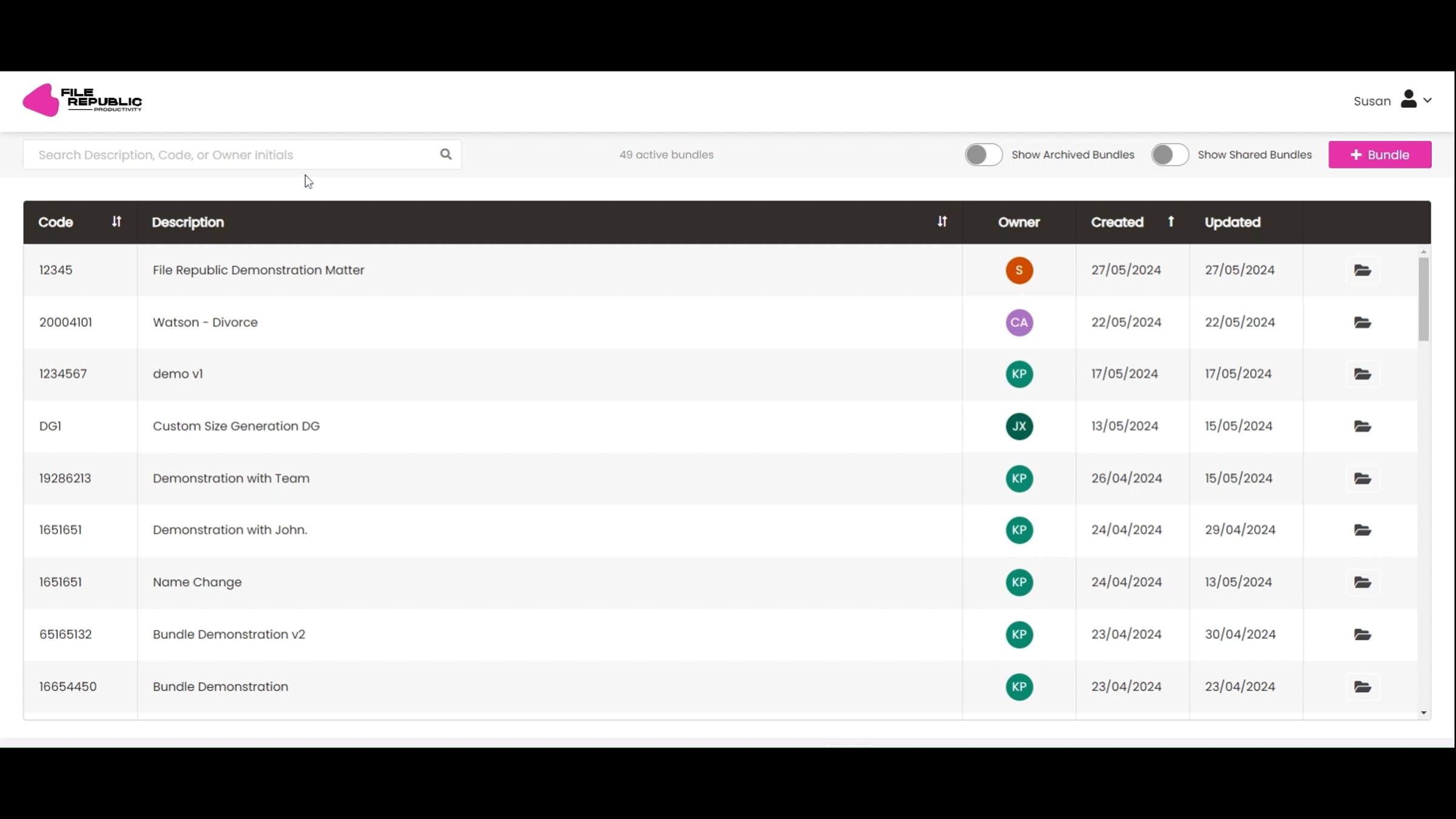Enable Show Shared Bundles toggle

click(1169, 155)
